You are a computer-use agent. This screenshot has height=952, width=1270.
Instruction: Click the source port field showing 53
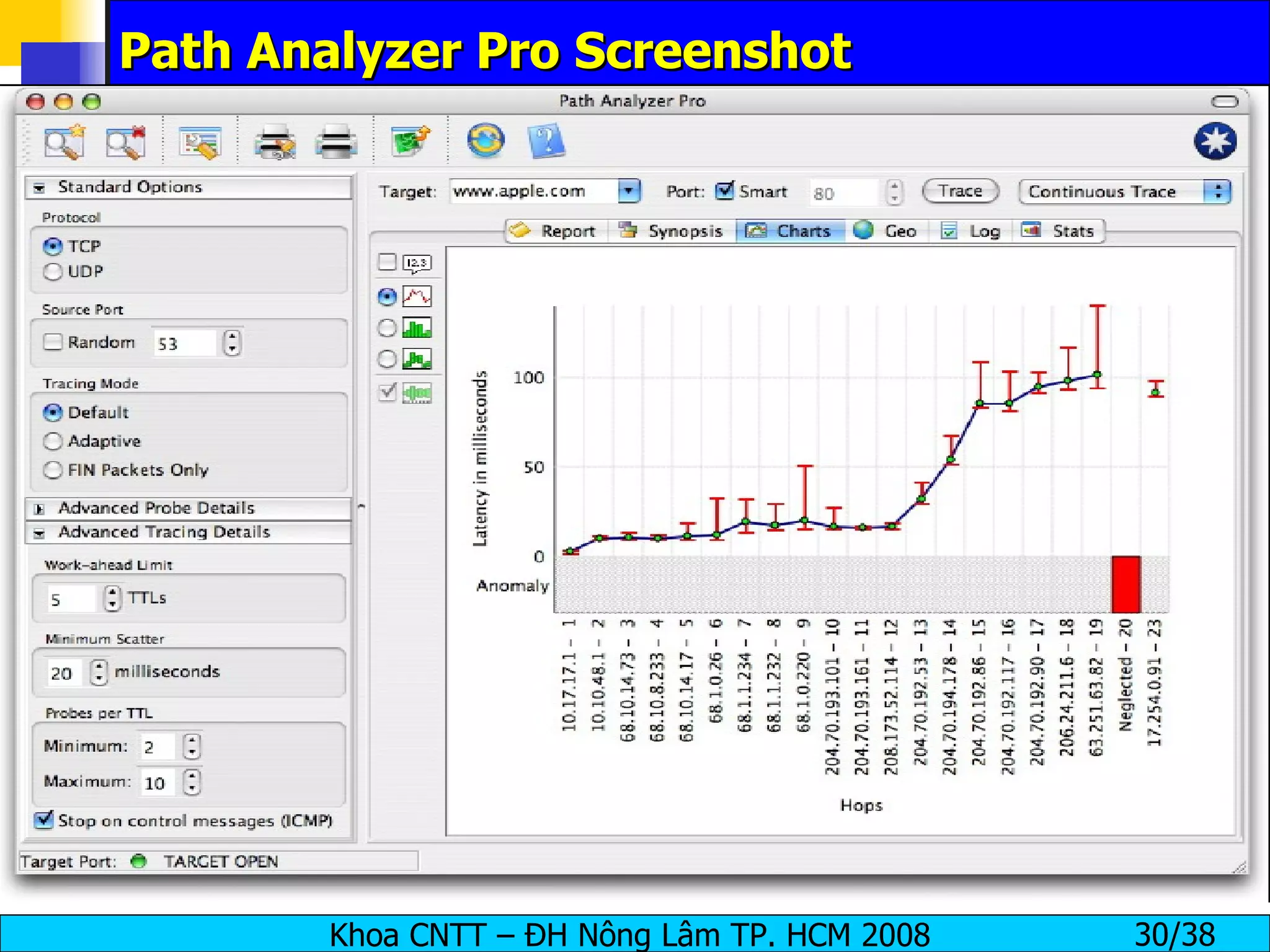tap(185, 343)
